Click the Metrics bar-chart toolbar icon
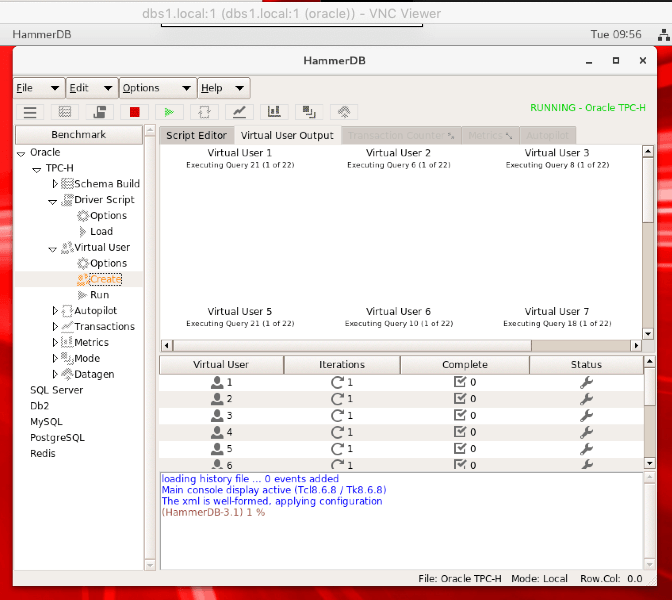The image size is (672, 600). [x=274, y=112]
